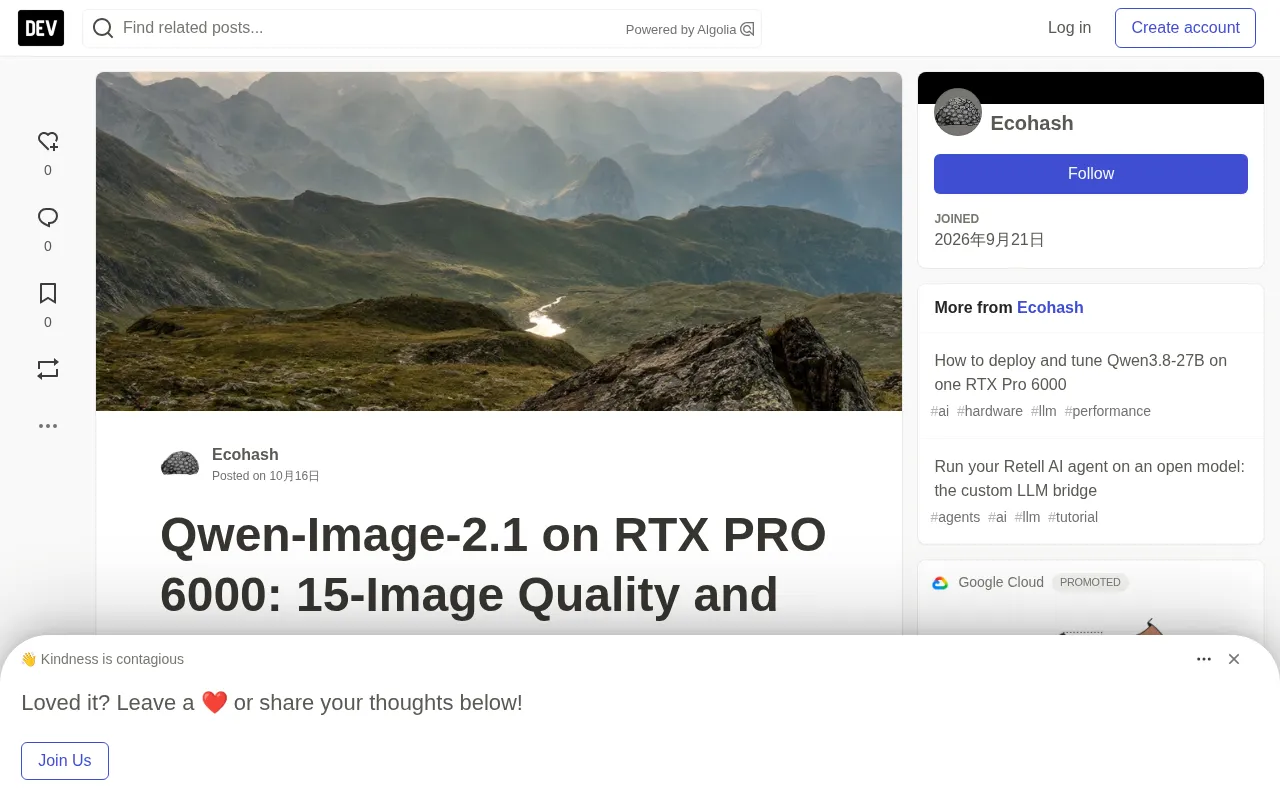The image size is (1280, 800).
Task: Select the #tutorial tag
Action: pyautogui.click(x=1073, y=517)
